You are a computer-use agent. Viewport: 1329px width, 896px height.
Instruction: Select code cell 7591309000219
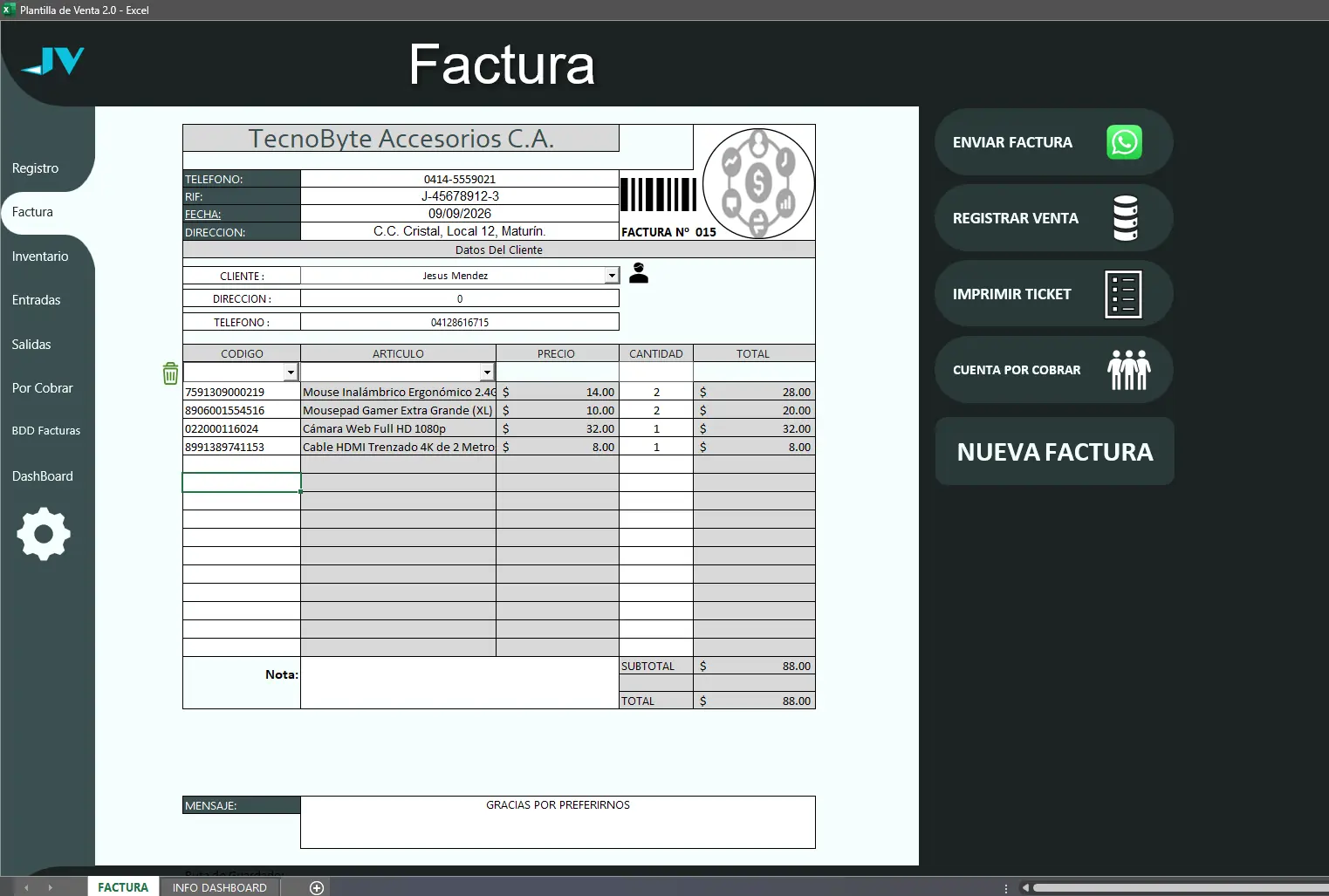pos(242,392)
